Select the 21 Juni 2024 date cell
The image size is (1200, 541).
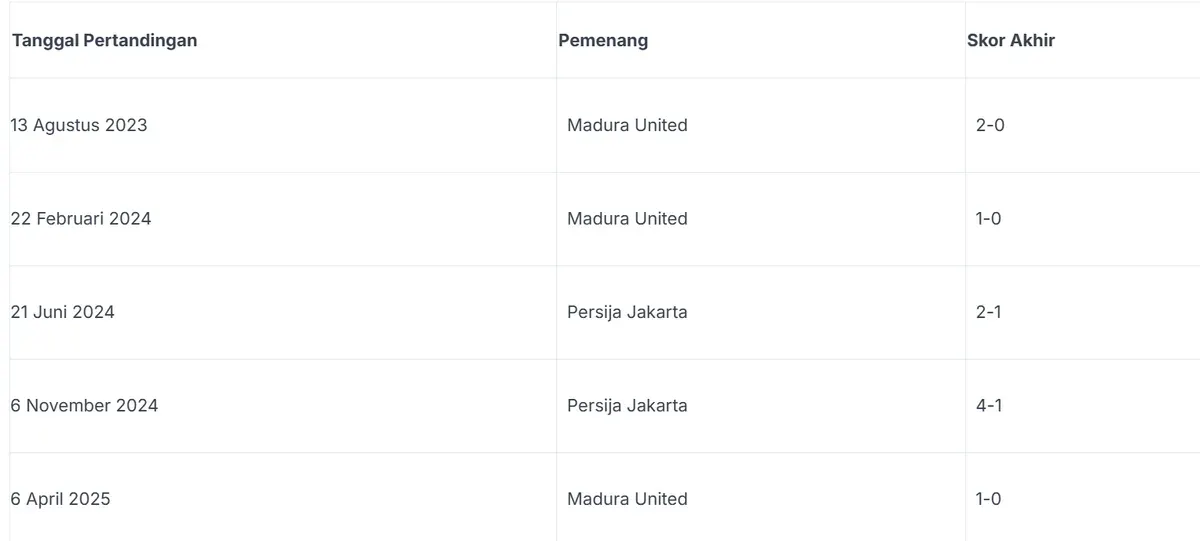(63, 312)
